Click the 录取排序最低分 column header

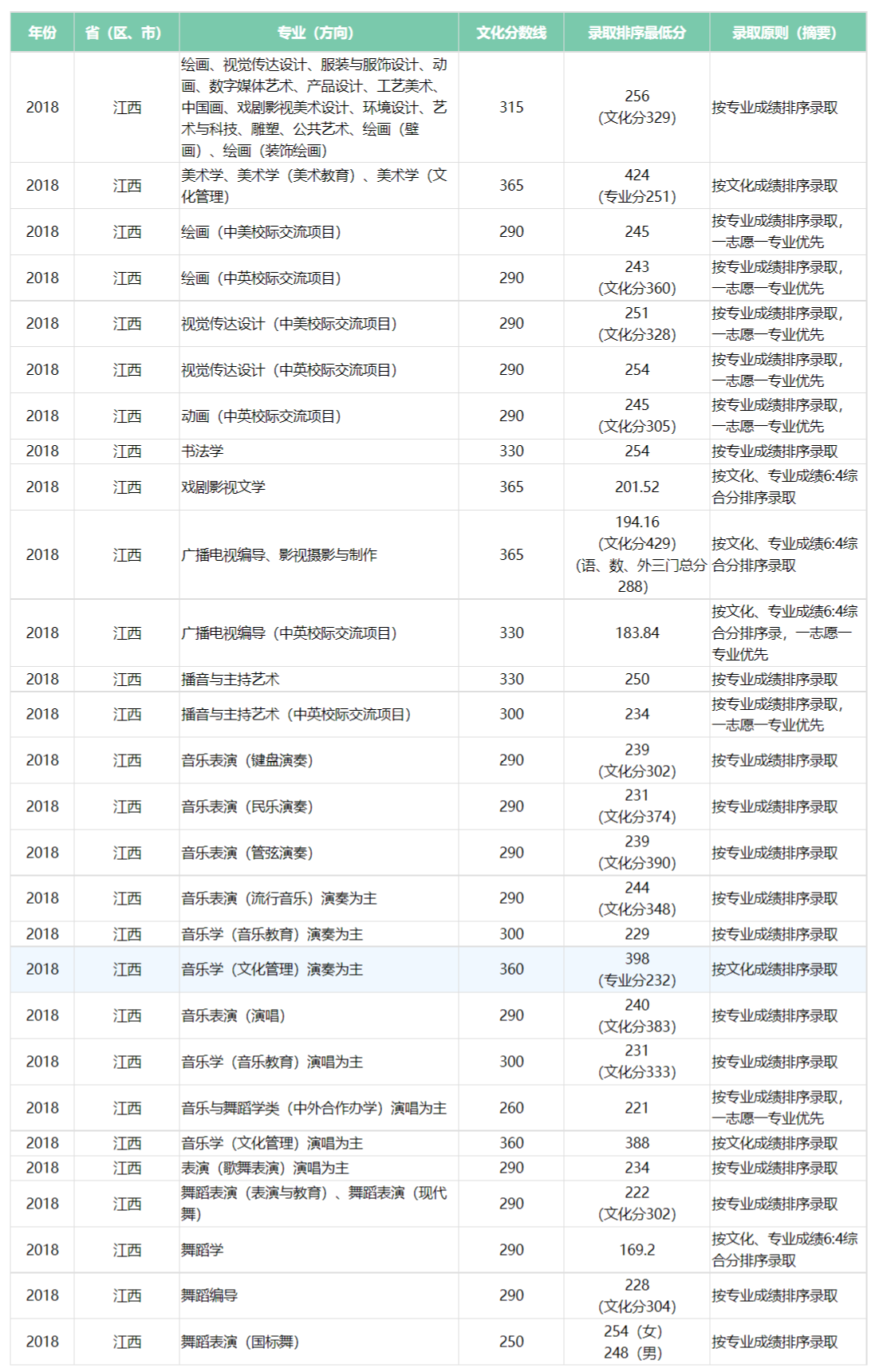pos(637,33)
